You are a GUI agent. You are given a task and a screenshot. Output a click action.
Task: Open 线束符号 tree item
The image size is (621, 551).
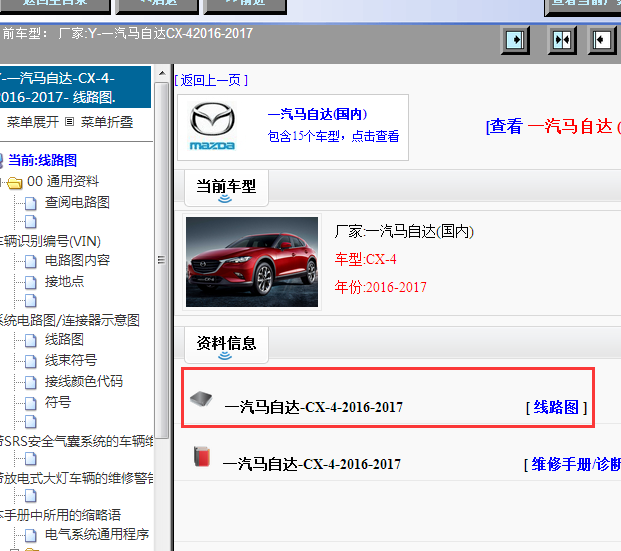[x=71, y=360]
